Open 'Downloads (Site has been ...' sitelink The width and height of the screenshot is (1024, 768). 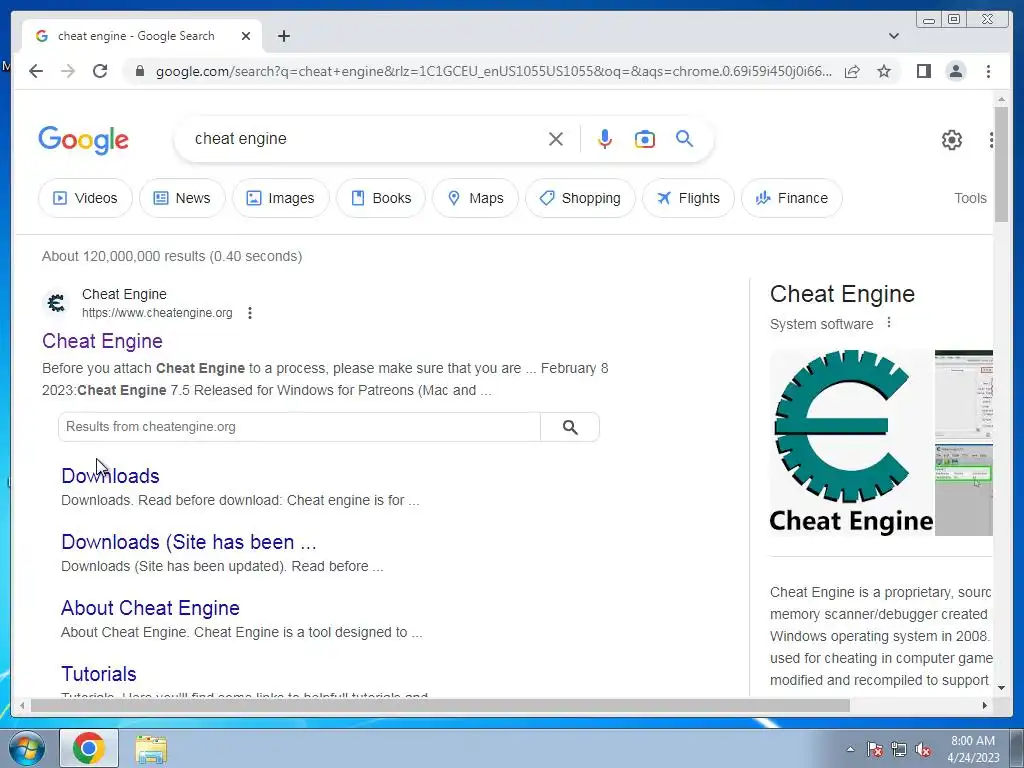tap(189, 542)
